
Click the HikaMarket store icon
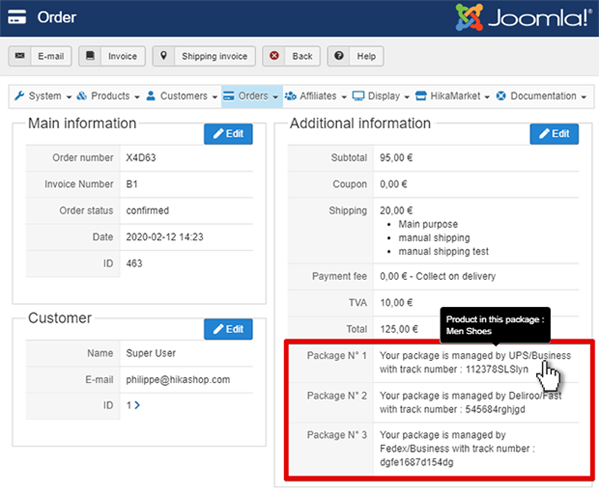click(421, 96)
